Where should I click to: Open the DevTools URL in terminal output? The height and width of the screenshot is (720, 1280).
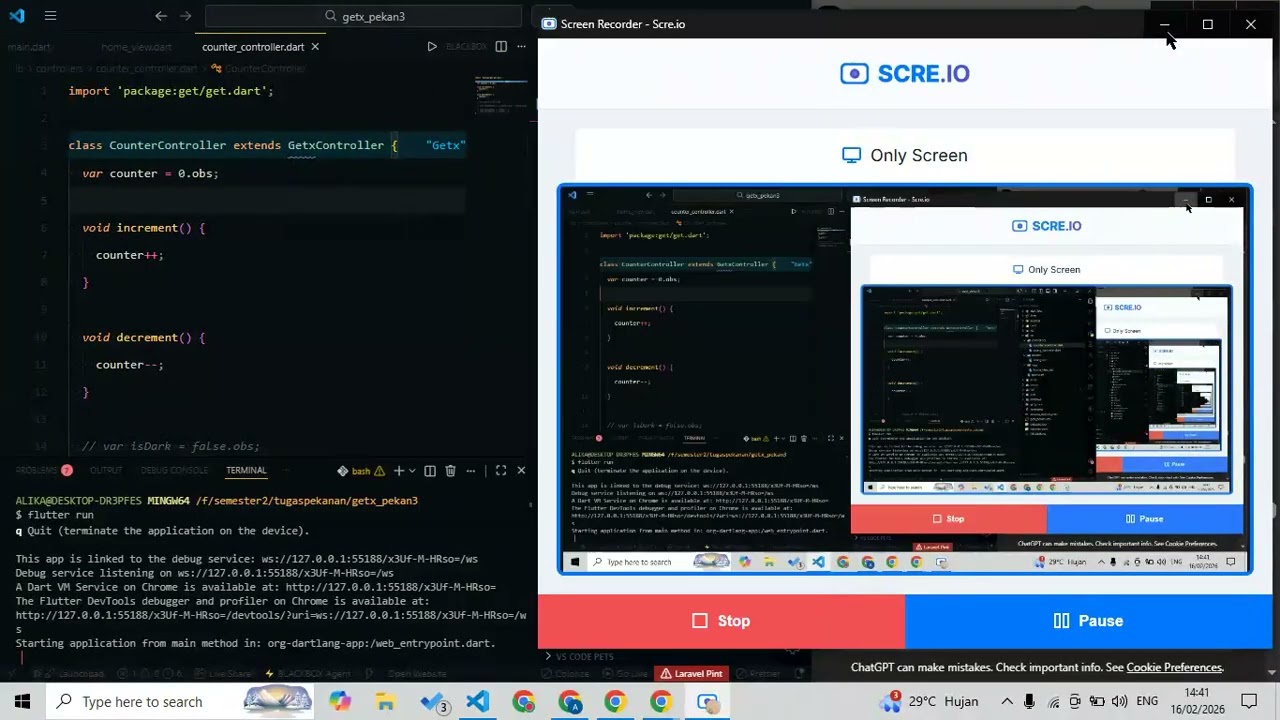[270, 622]
